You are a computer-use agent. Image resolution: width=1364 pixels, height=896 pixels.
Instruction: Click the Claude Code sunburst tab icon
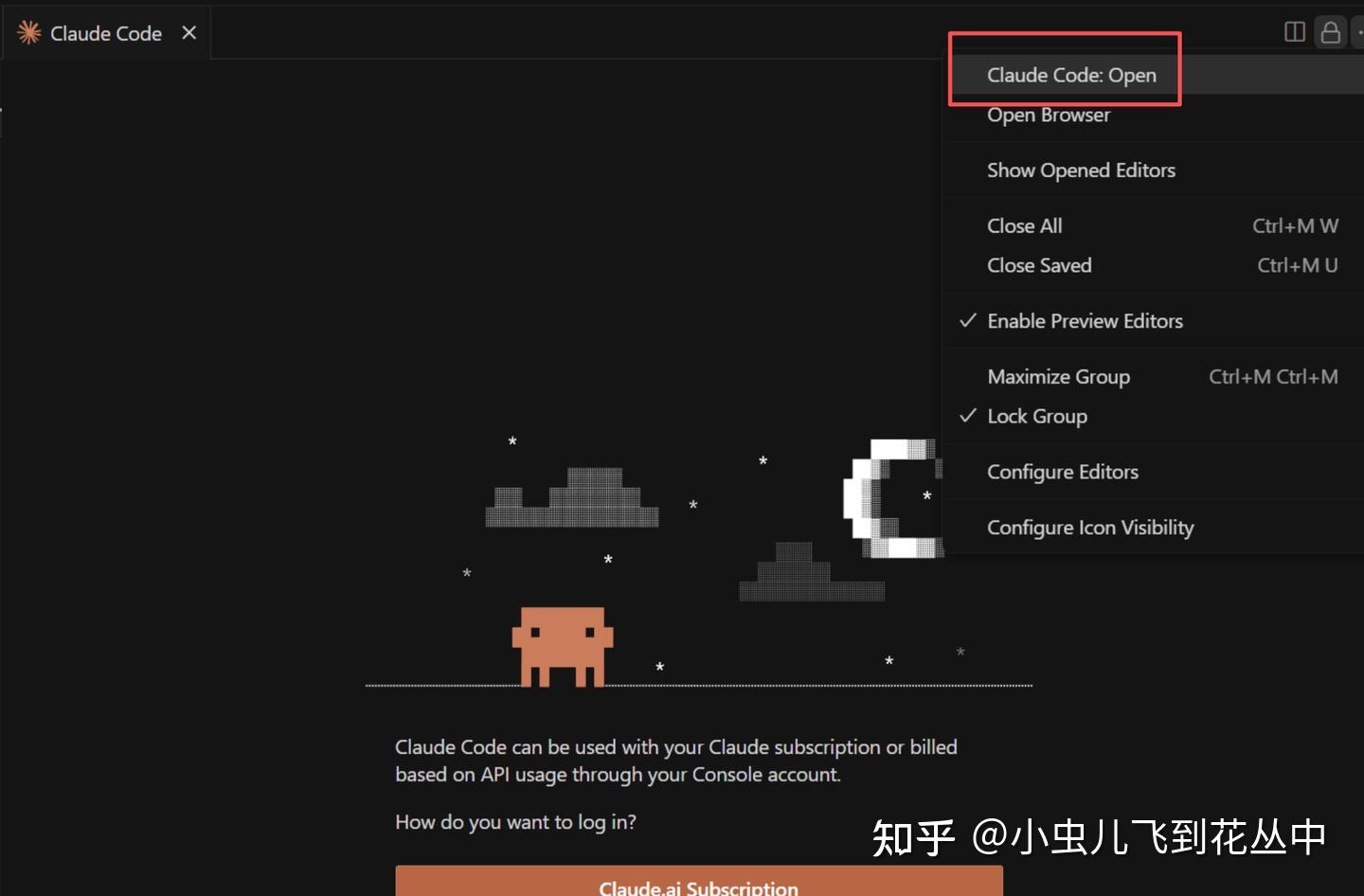coord(28,33)
